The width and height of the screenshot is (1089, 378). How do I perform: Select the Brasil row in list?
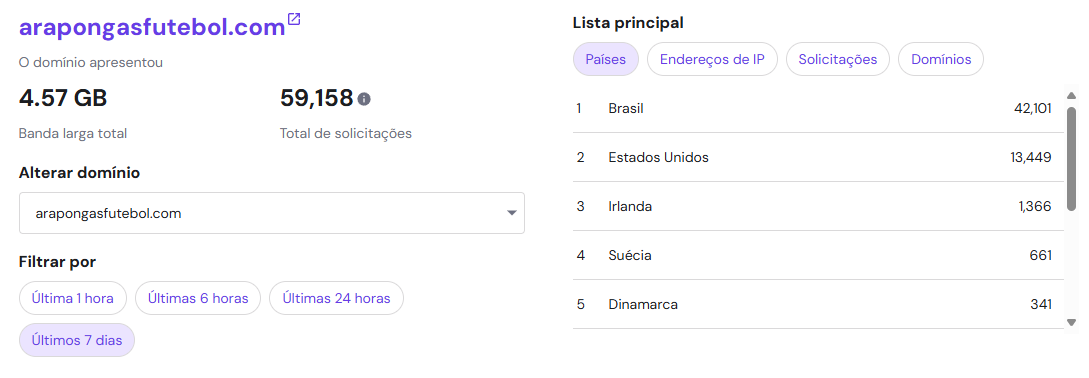(818, 108)
